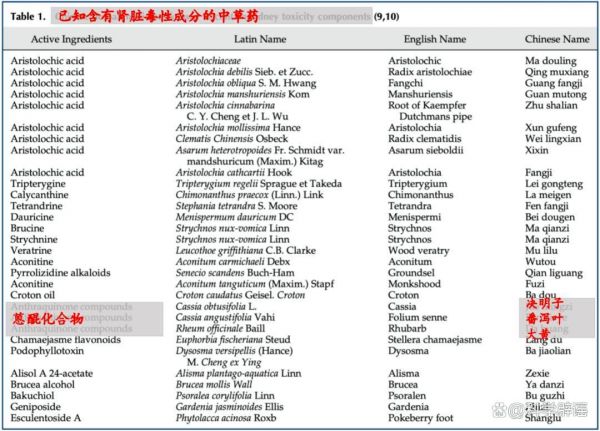600x431 pixels.
Task: Select the English name "Groundsel"
Action: click(x=411, y=273)
